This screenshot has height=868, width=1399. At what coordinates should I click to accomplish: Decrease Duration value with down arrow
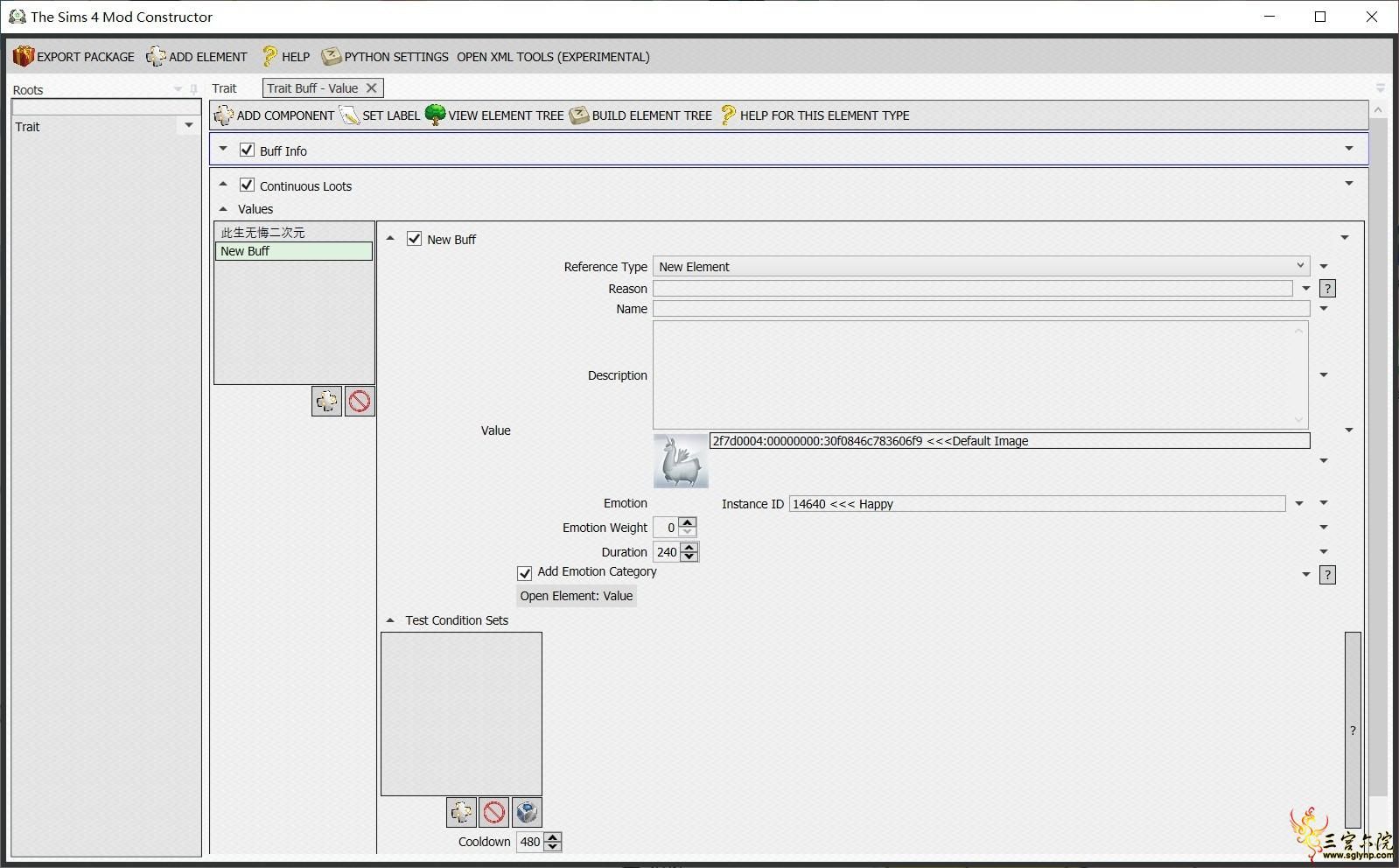coord(689,556)
